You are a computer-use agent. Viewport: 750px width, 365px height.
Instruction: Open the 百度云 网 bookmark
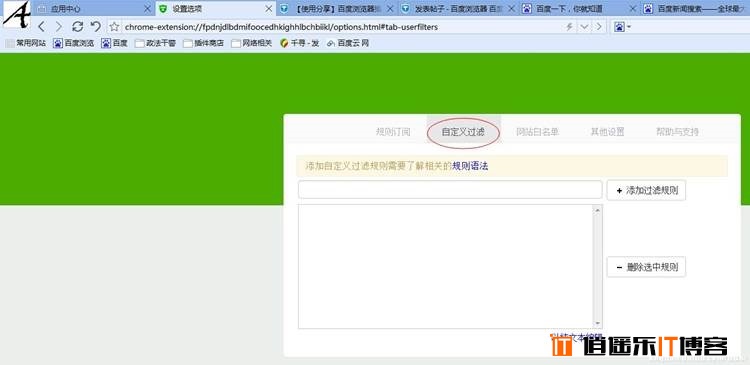[348, 43]
